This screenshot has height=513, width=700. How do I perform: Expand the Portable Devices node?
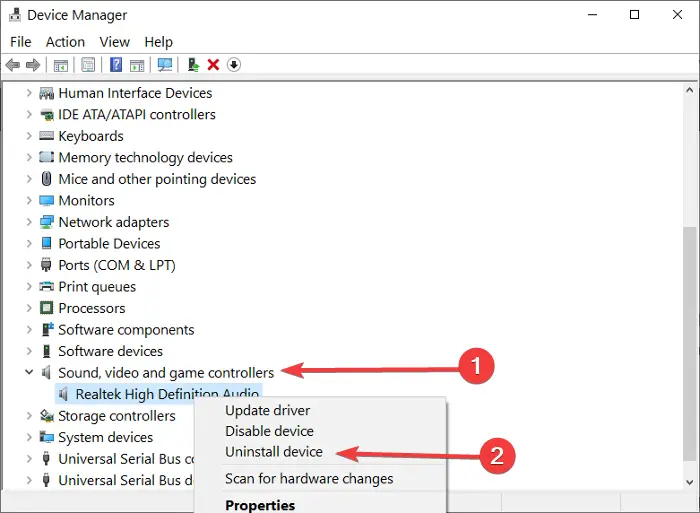click(x=29, y=243)
